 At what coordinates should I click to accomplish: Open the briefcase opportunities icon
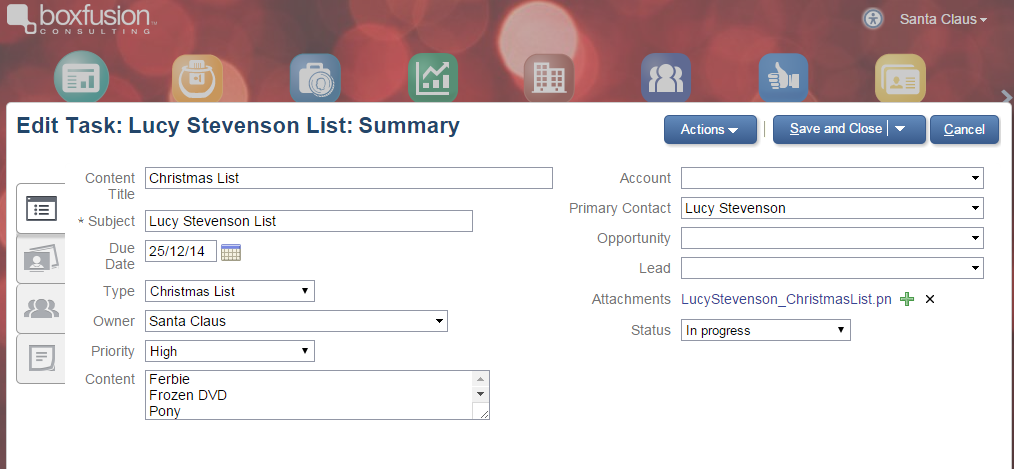click(315, 78)
